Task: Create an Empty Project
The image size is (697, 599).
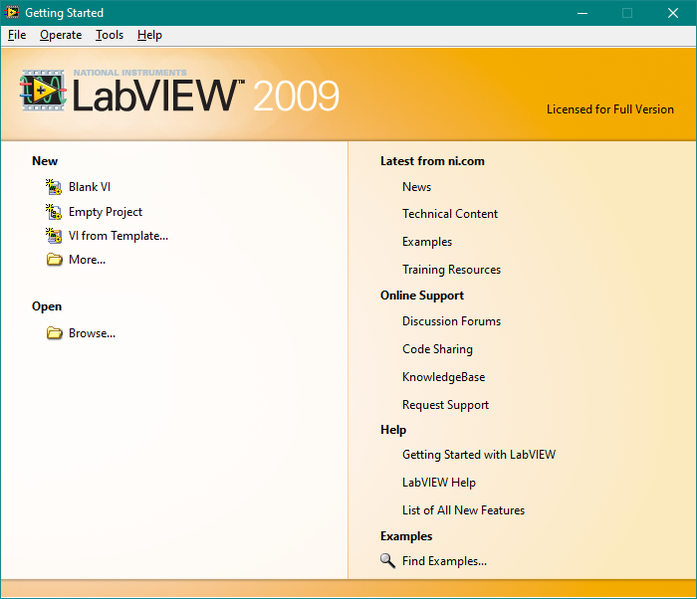Action: coord(105,212)
